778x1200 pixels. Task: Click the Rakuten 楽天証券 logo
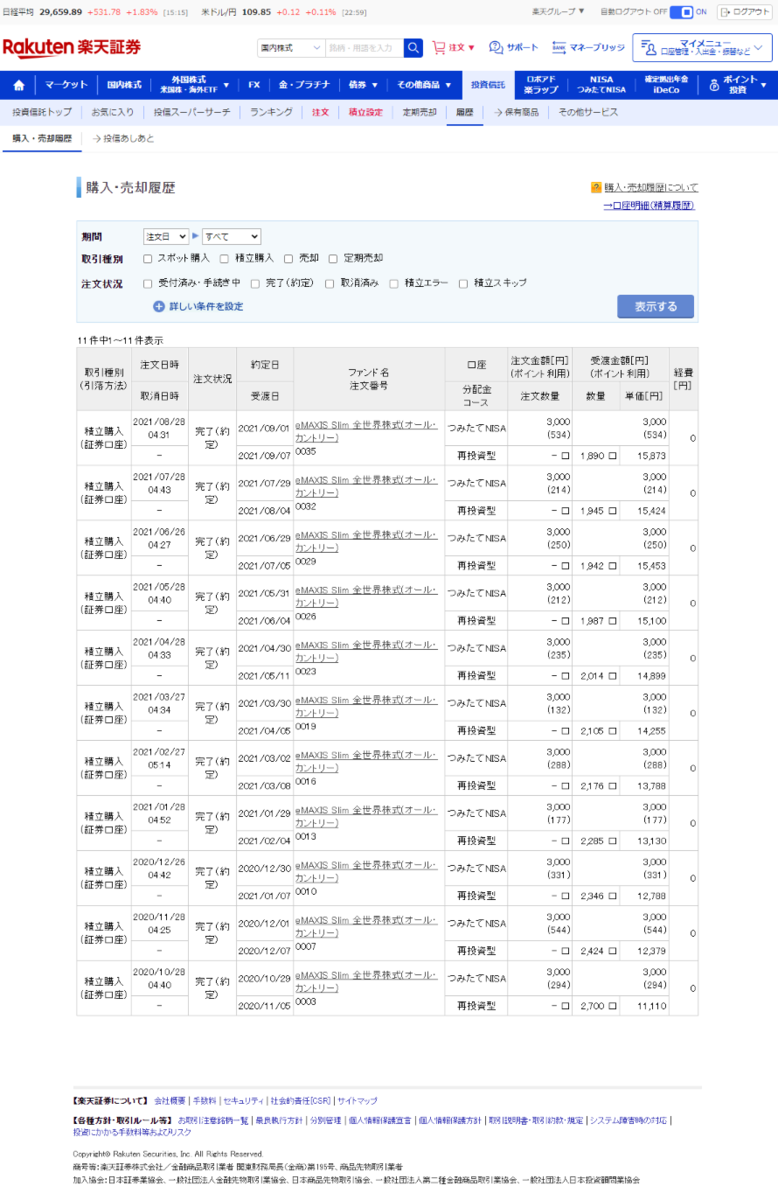click(72, 48)
